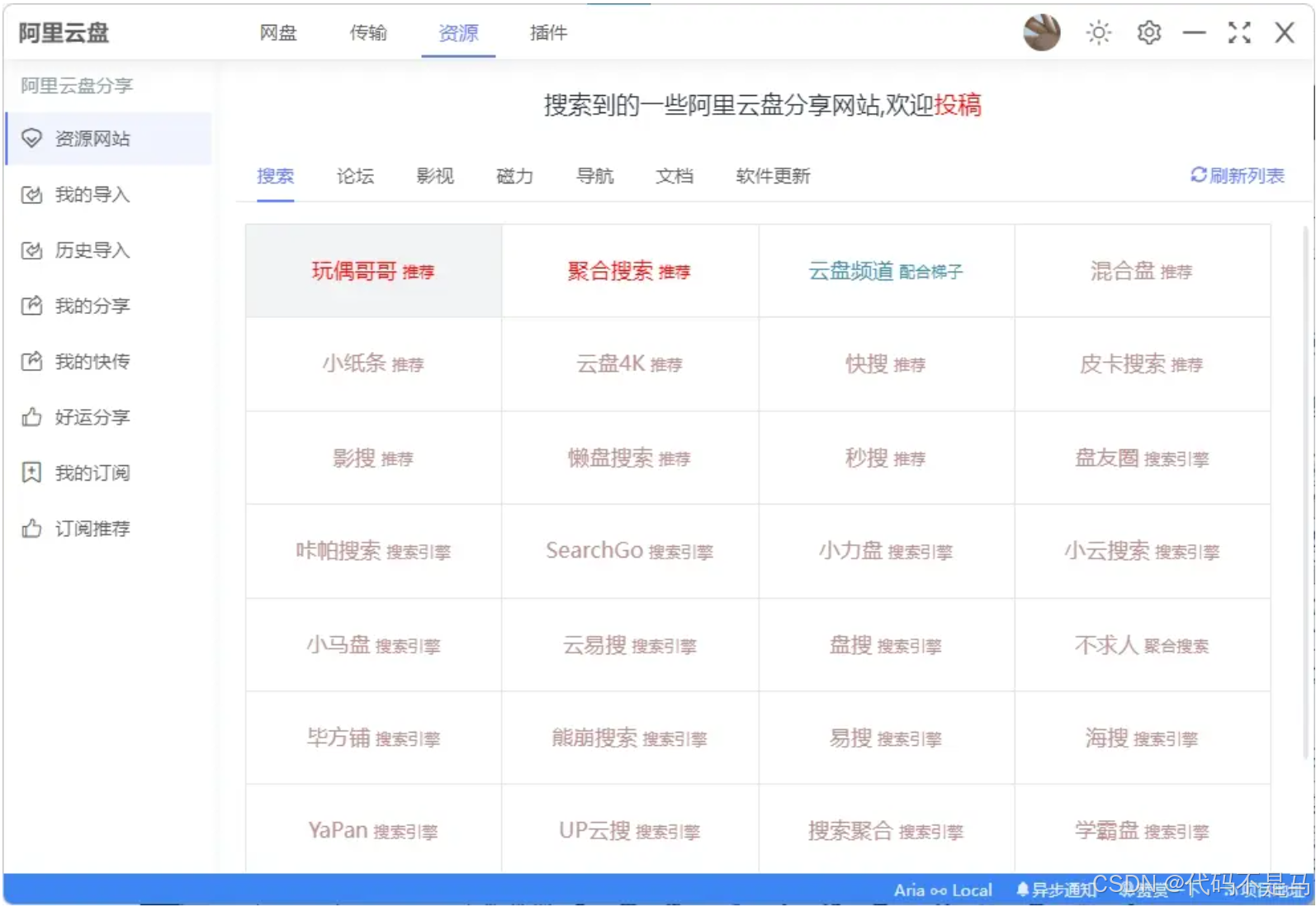The width and height of the screenshot is (1316, 907).
Task: Click thumbs-up icon beside 好运分享
Action: point(31,417)
